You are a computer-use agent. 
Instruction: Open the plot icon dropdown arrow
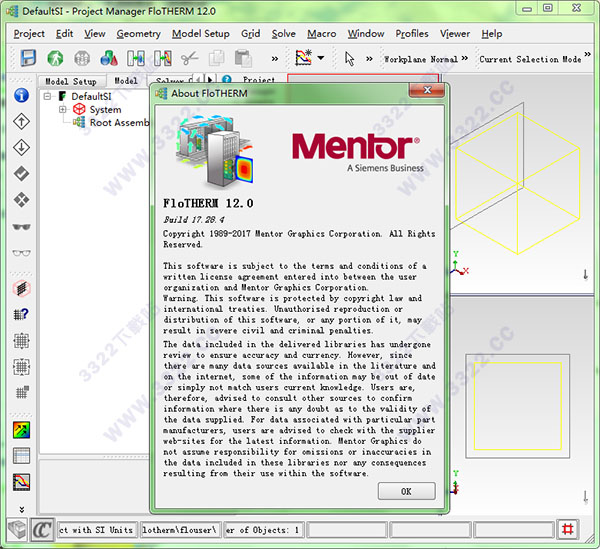click(x=320, y=58)
